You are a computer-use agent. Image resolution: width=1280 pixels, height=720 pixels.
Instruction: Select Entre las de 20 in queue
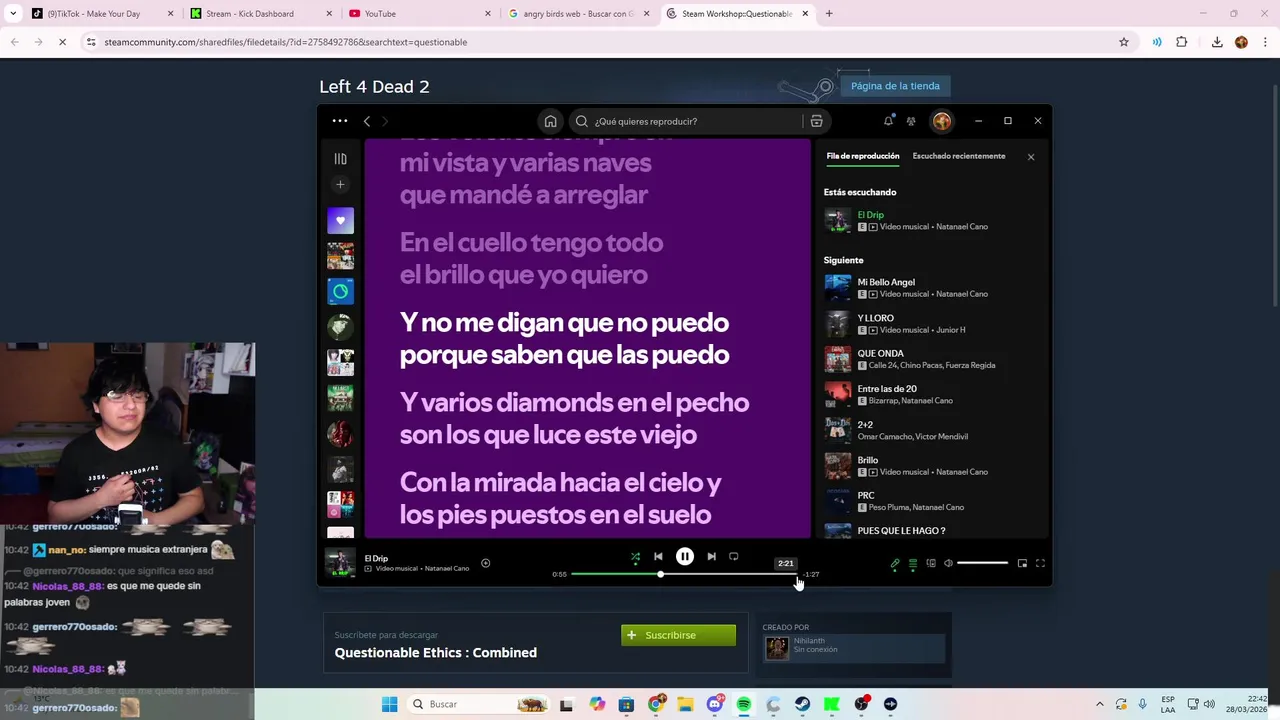coord(932,395)
